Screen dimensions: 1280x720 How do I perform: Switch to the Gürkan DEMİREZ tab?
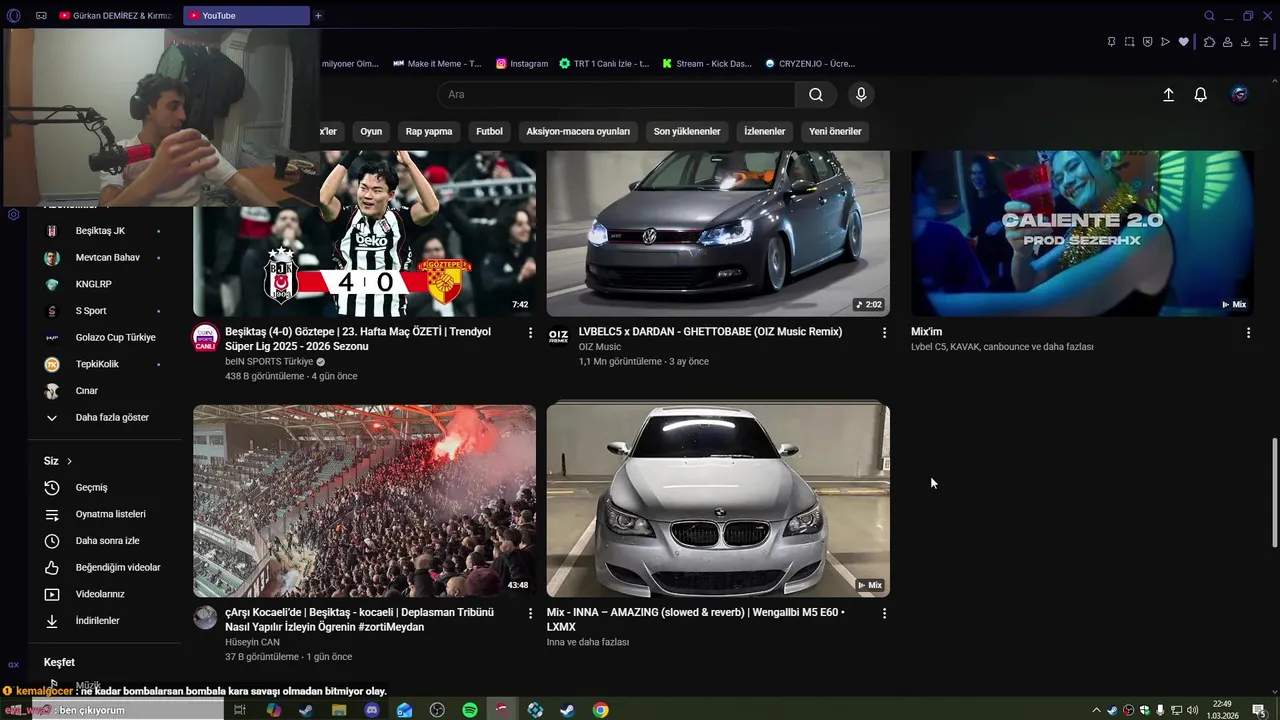point(115,16)
